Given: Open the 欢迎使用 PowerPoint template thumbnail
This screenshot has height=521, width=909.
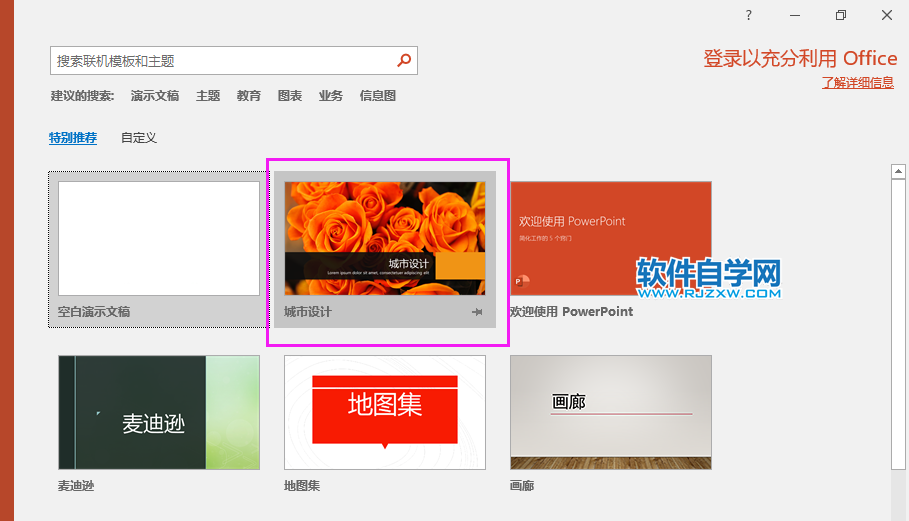Looking at the screenshot, I should pyautogui.click(x=611, y=239).
